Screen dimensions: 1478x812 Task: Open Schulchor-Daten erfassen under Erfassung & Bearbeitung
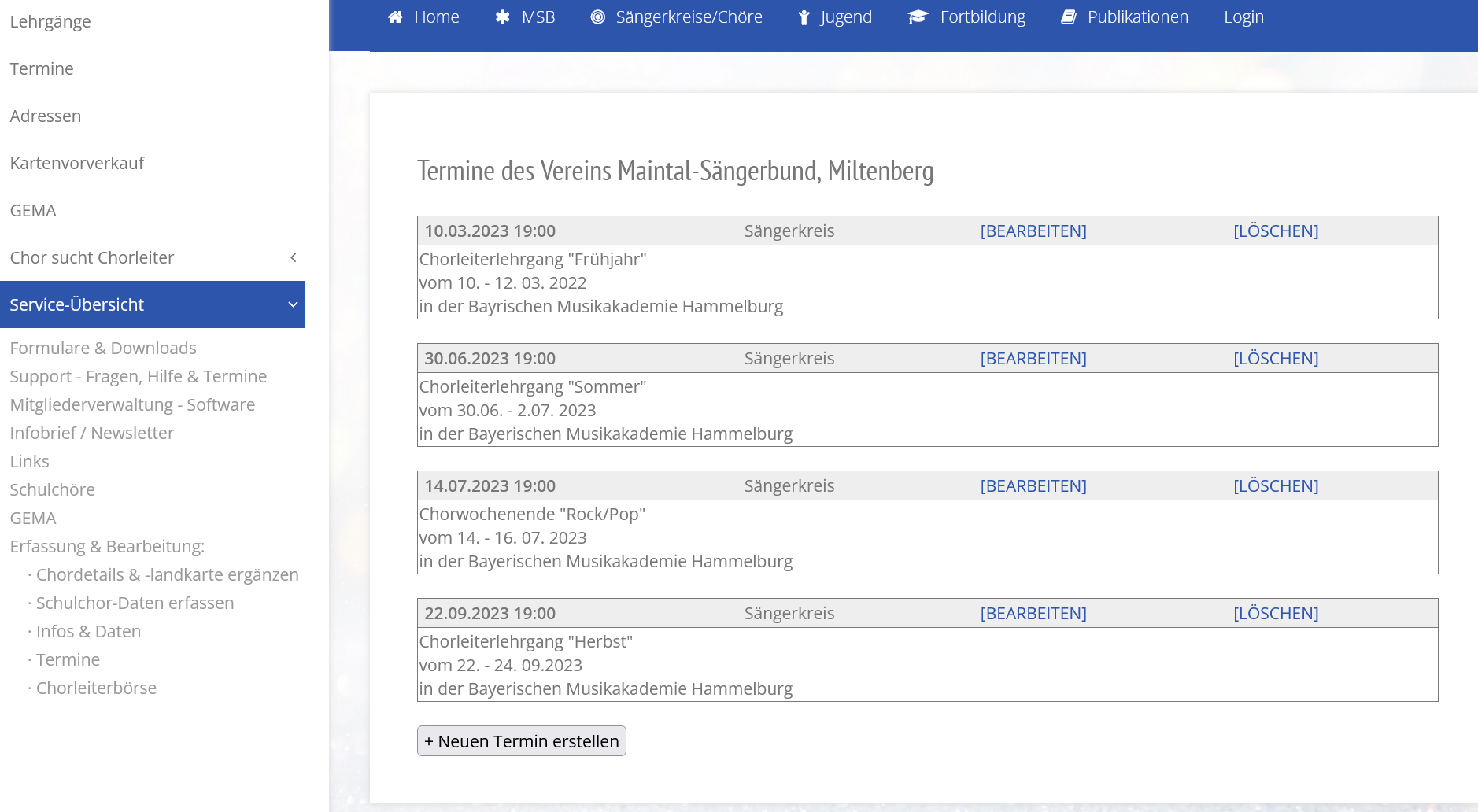135,603
